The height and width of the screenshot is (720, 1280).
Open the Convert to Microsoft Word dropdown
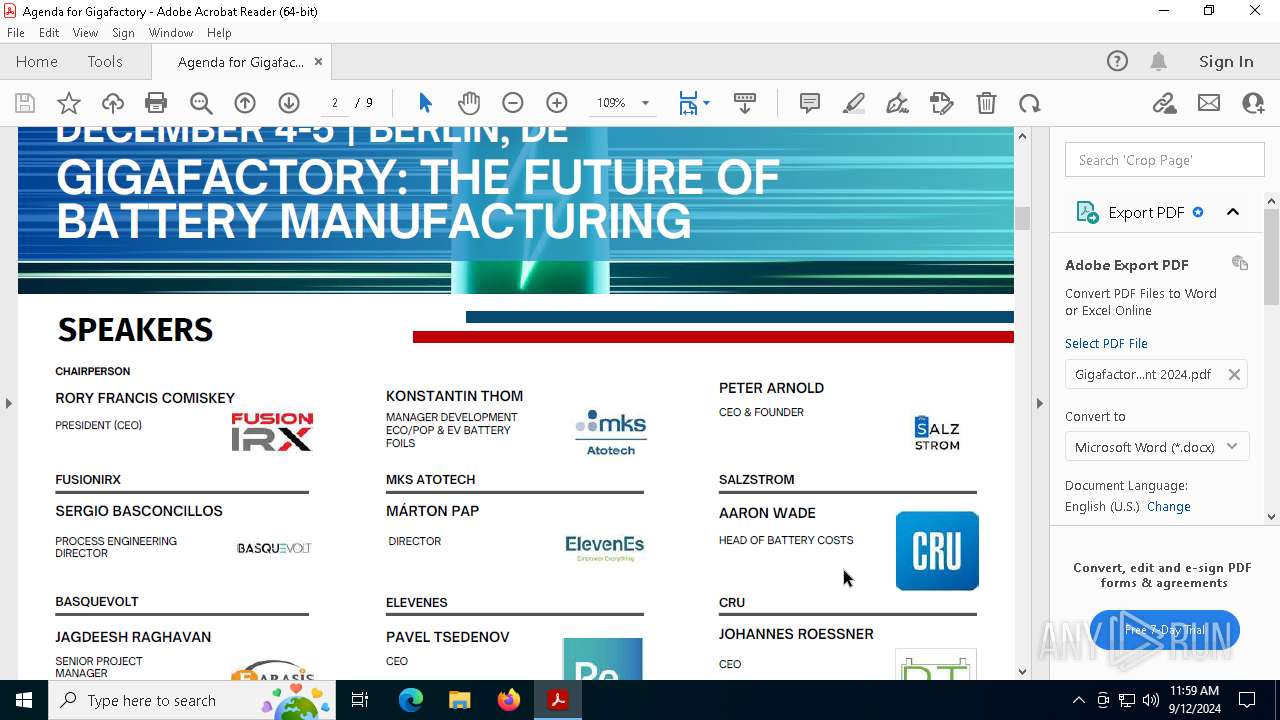click(1157, 447)
